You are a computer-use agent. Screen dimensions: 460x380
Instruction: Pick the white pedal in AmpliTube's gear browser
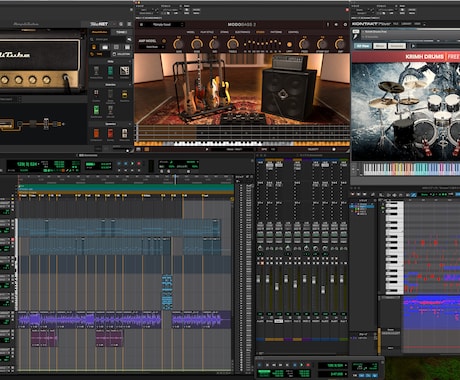(x=124, y=133)
